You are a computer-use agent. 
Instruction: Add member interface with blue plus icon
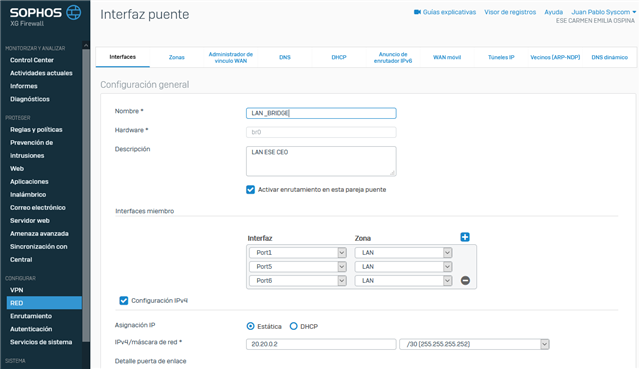pyautogui.click(x=465, y=237)
